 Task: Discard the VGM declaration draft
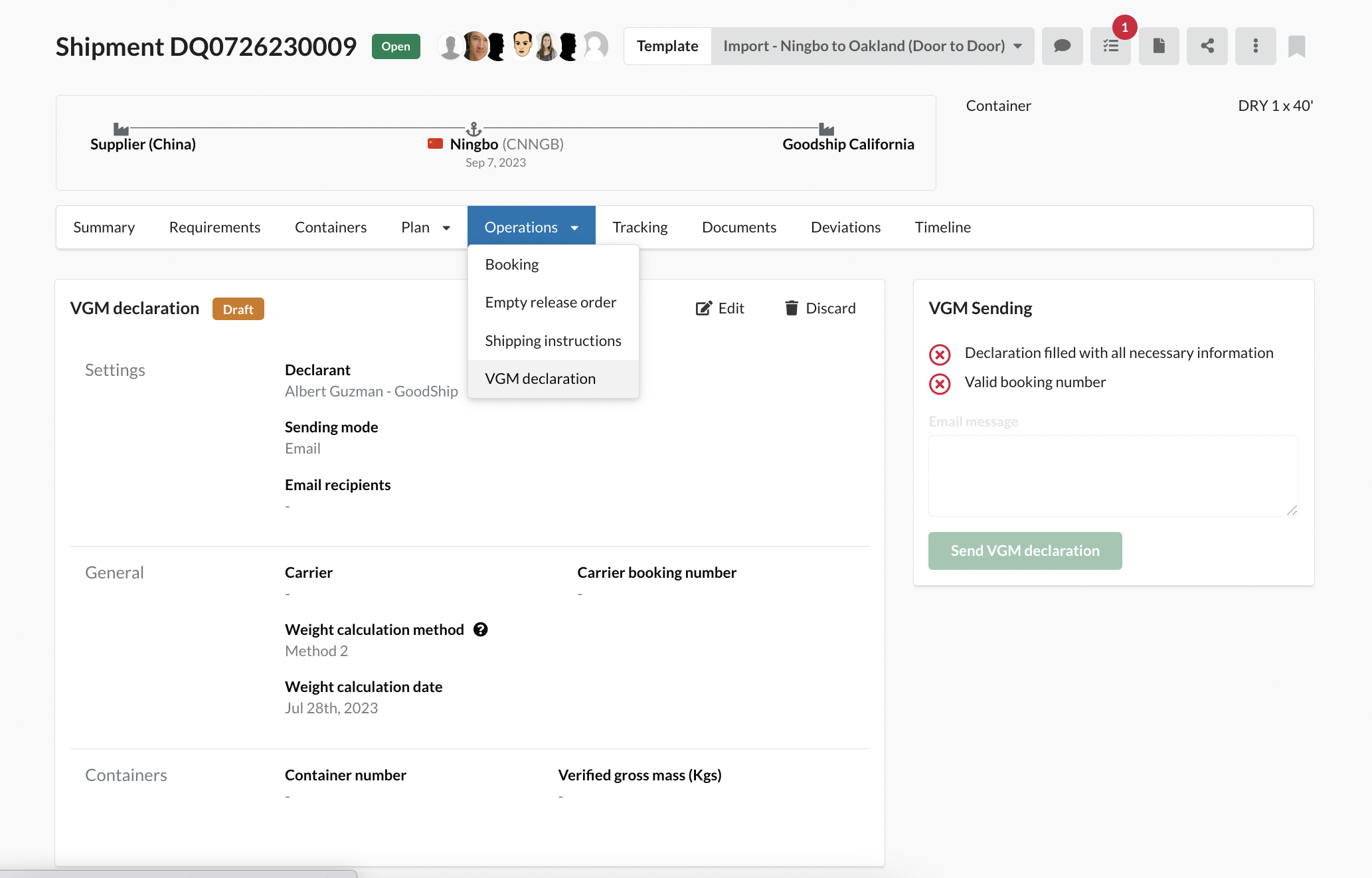(x=820, y=308)
